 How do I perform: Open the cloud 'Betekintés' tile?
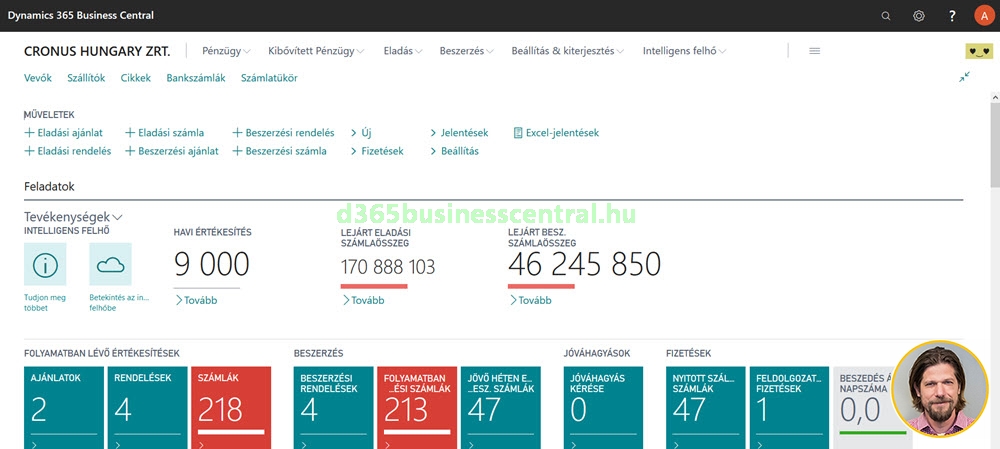coord(110,265)
